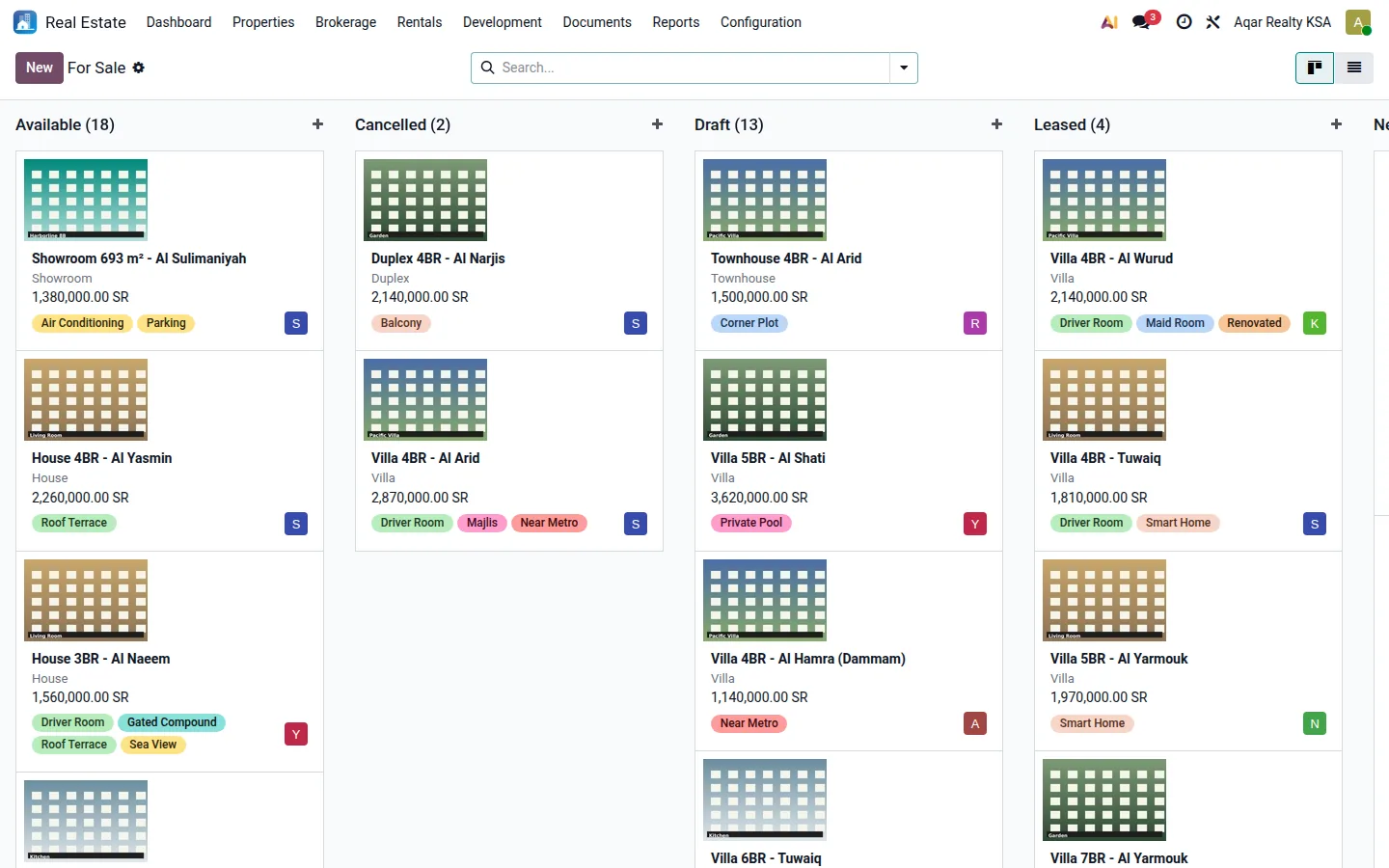Click salesperson avatar on Villa 5BR - Al Yarmouk

(1315, 723)
